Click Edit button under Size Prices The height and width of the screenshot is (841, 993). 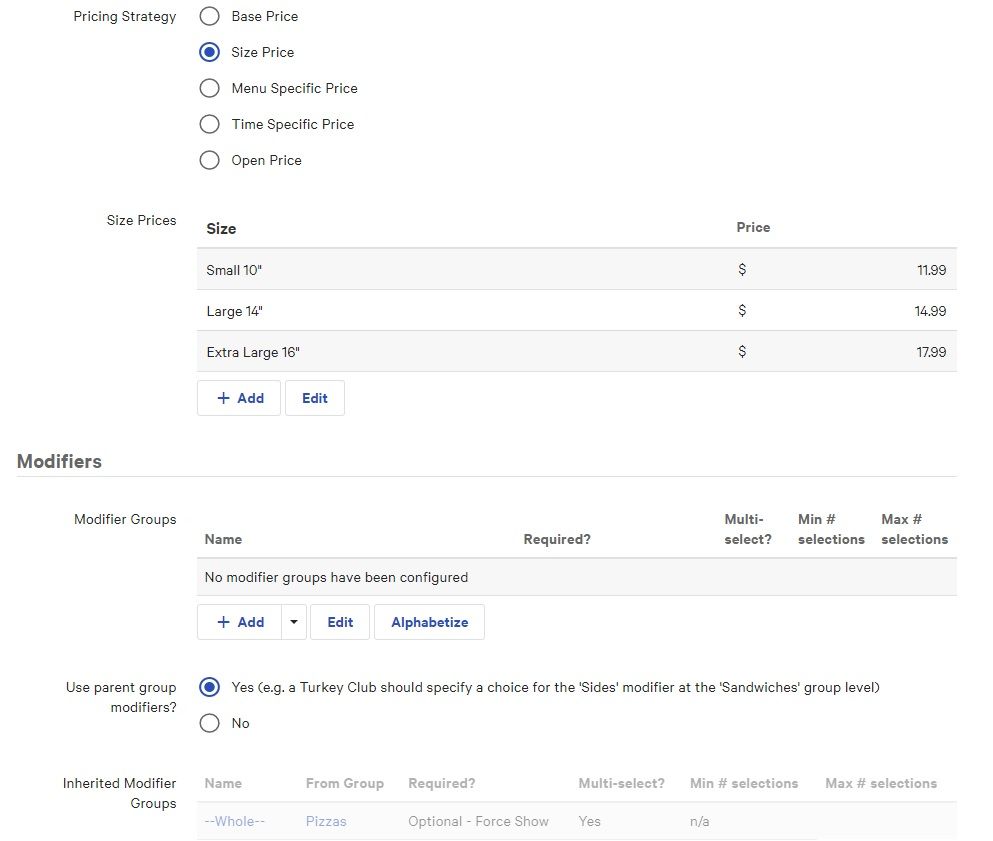tap(314, 398)
